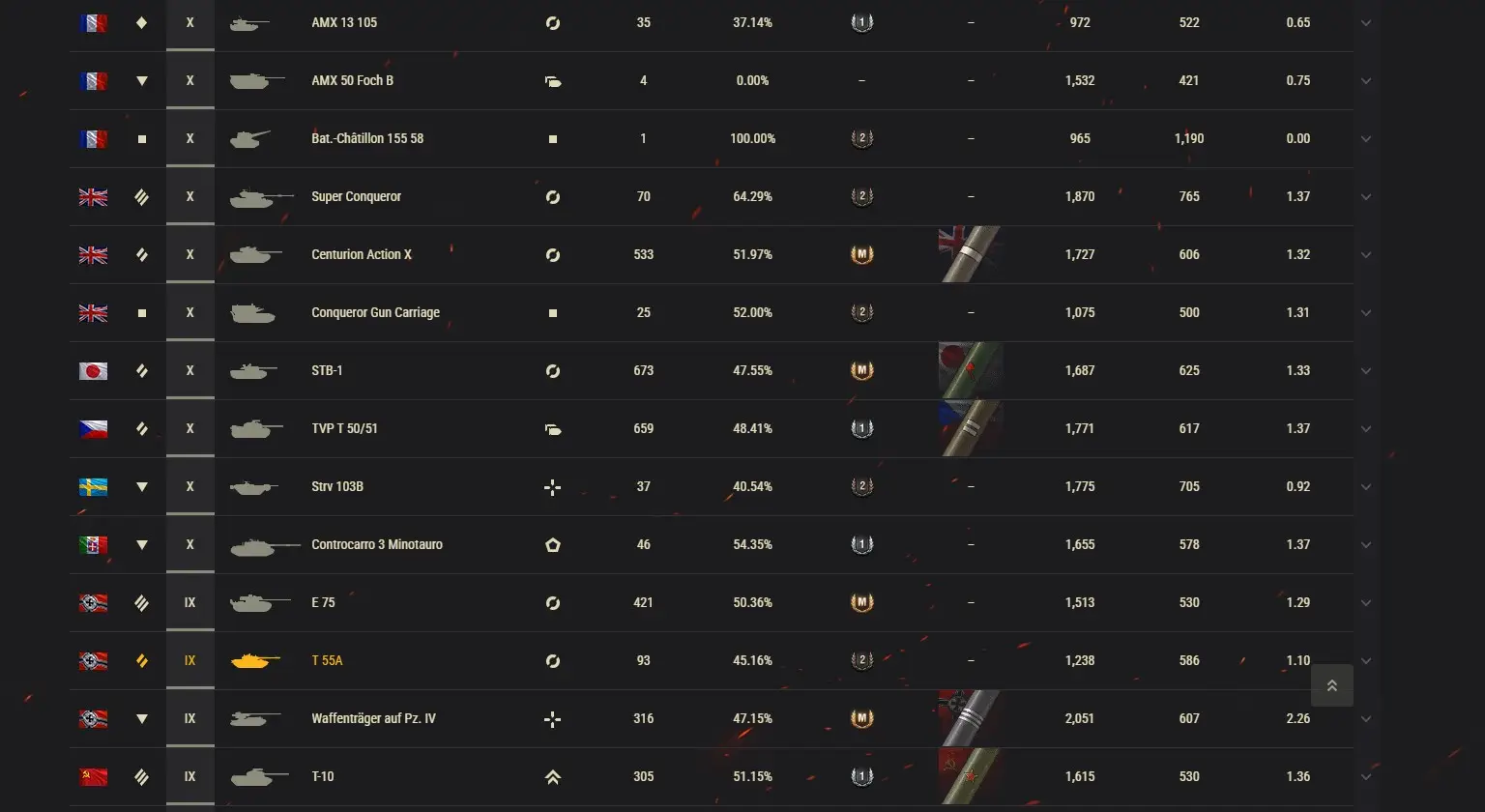Click the Czech flag beside TVP T 50/51

point(93,428)
